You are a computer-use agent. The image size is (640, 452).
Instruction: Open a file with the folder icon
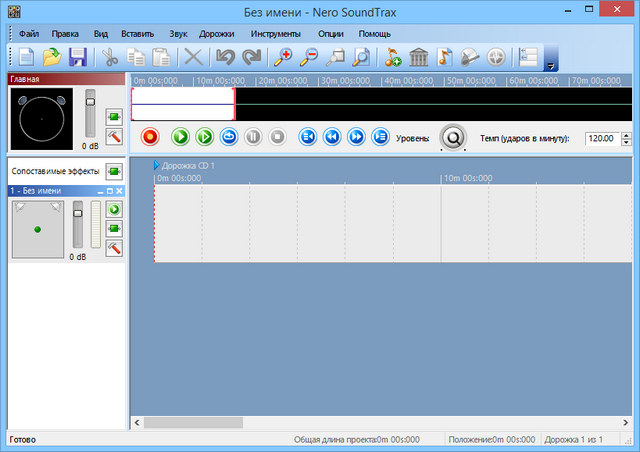pos(52,58)
